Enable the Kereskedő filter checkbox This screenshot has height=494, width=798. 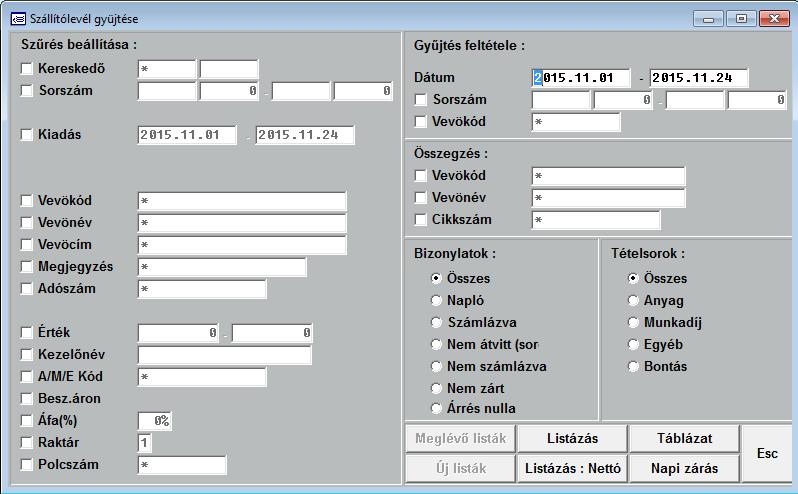(x=26, y=68)
